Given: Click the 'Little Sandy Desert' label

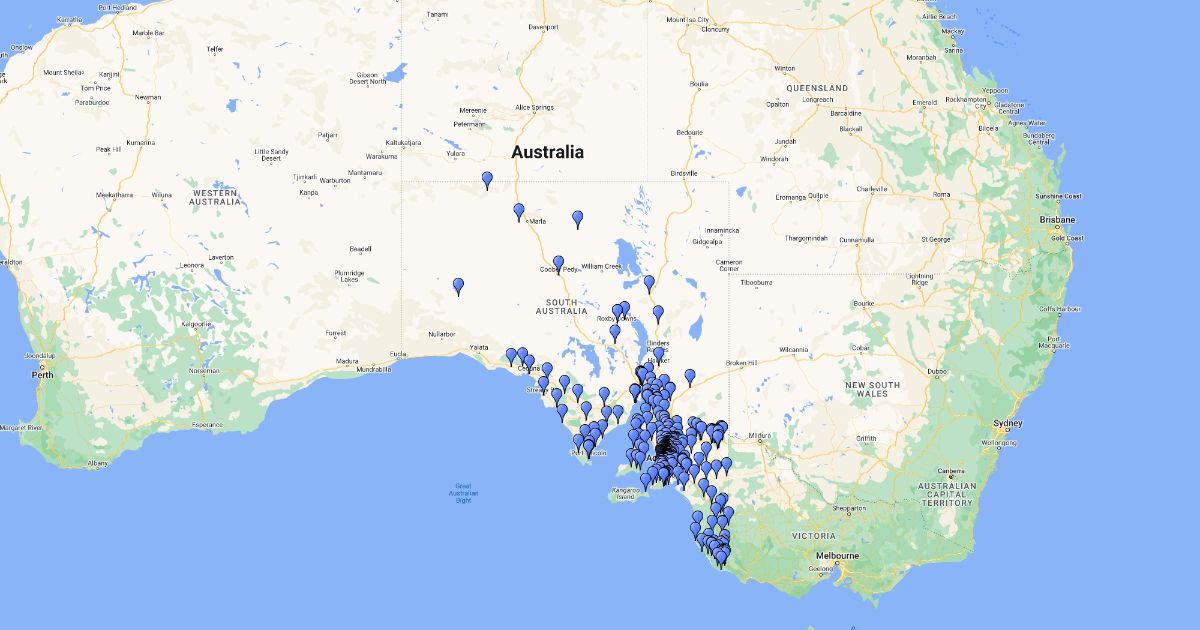Looking at the screenshot, I should tap(270, 154).
